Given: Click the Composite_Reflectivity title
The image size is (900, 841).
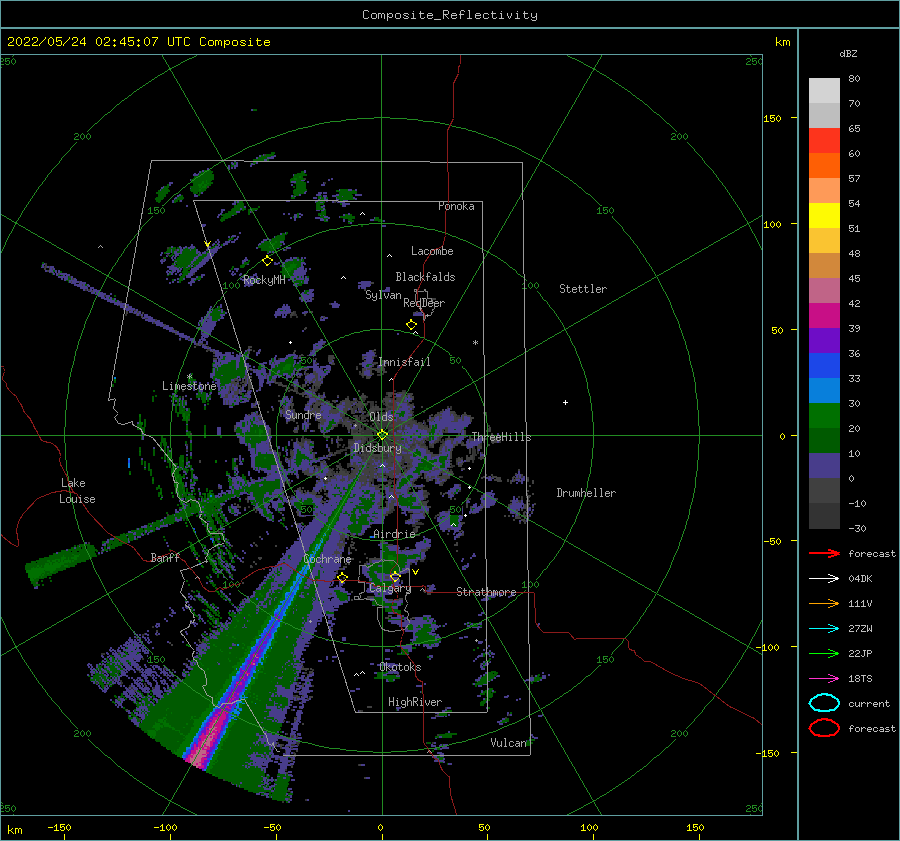Looking at the screenshot, I should pyautogui.click(x=450, y=15).
